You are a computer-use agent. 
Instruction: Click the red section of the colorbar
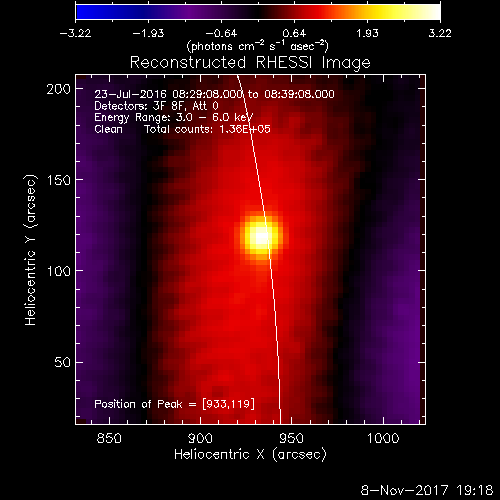pos(313,12)
